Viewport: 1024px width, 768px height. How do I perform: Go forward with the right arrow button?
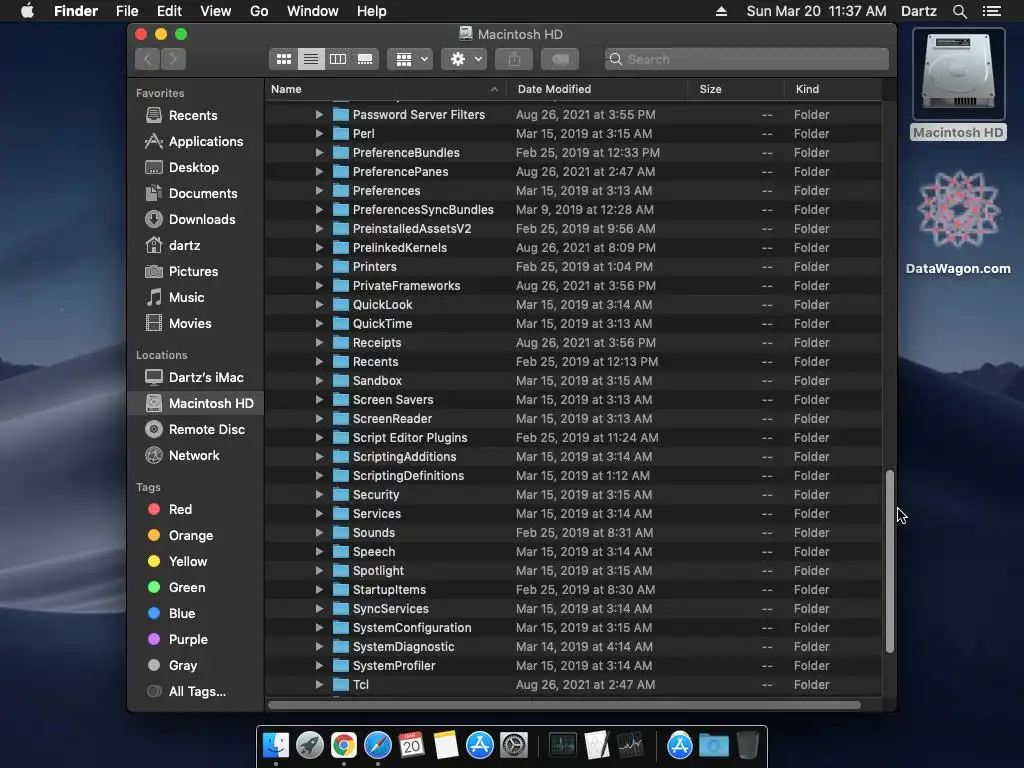pyautogui.click(x=173, y=59)
